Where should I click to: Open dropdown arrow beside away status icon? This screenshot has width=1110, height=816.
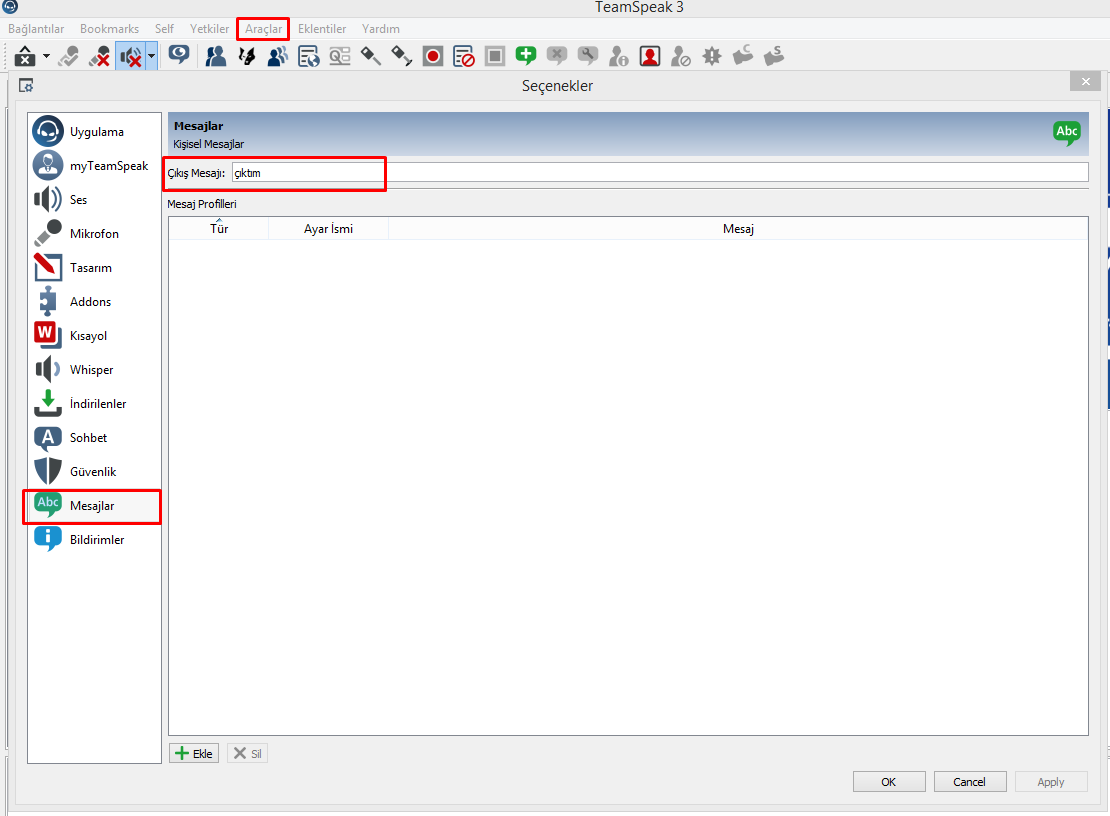[x=46, y=56]
